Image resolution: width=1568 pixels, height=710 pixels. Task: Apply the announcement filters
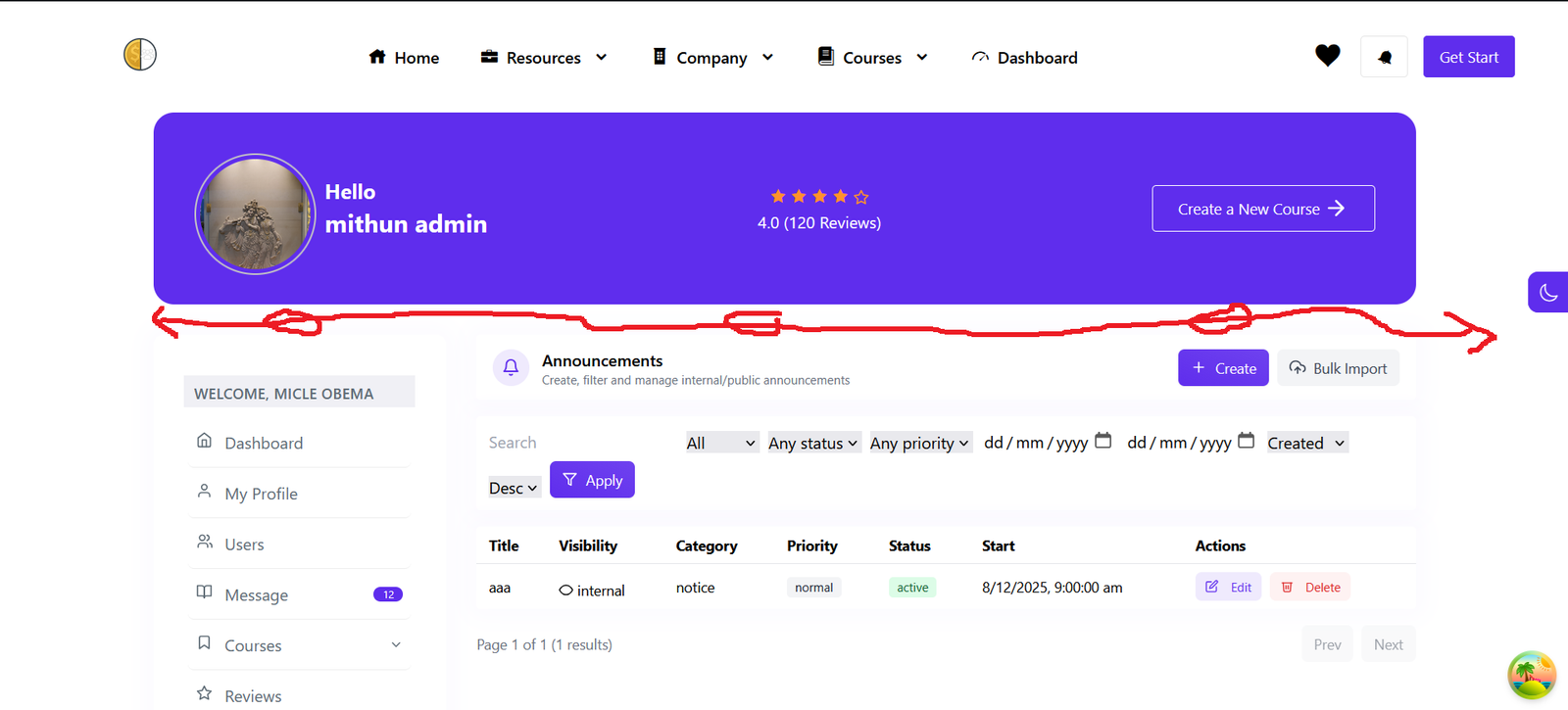592,480
